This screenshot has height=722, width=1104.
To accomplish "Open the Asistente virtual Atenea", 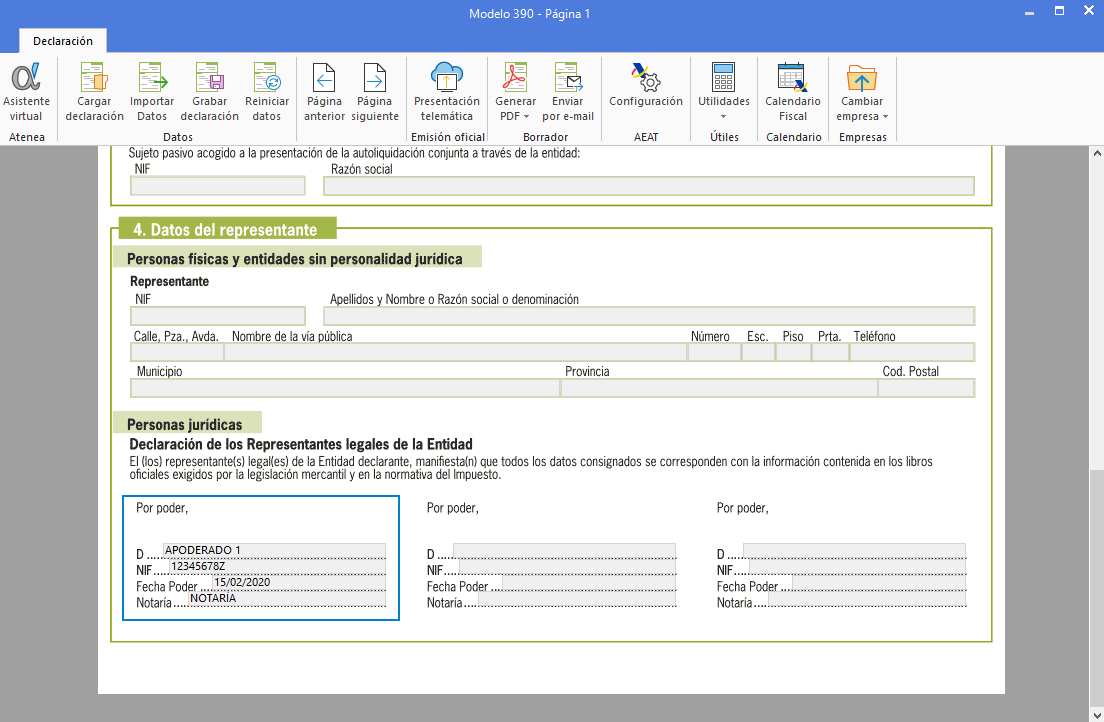I will pyautogui.click(x=26, y=92).
